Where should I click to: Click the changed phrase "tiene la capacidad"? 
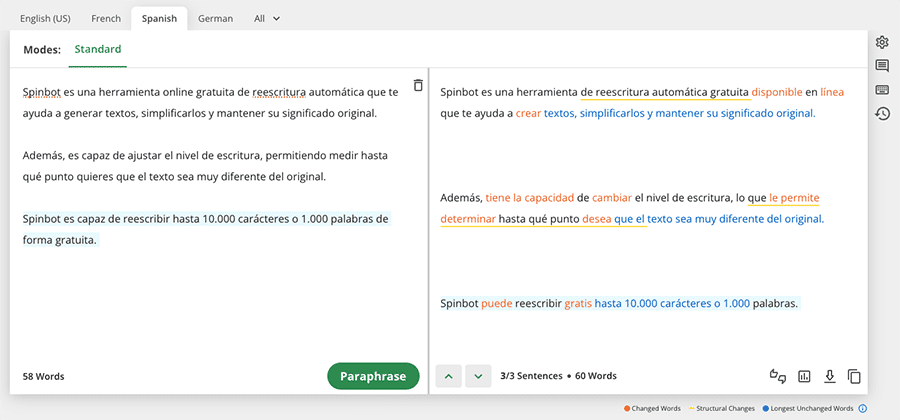[x=530, y=198]
